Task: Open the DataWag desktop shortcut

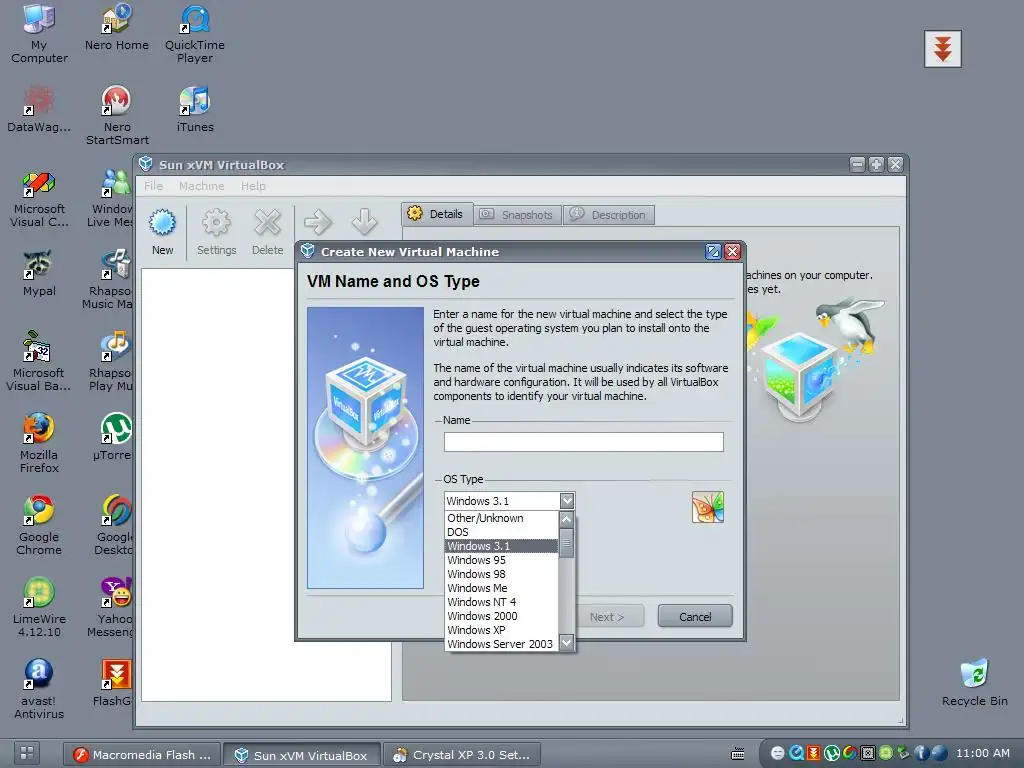Action: pos(39,109)
